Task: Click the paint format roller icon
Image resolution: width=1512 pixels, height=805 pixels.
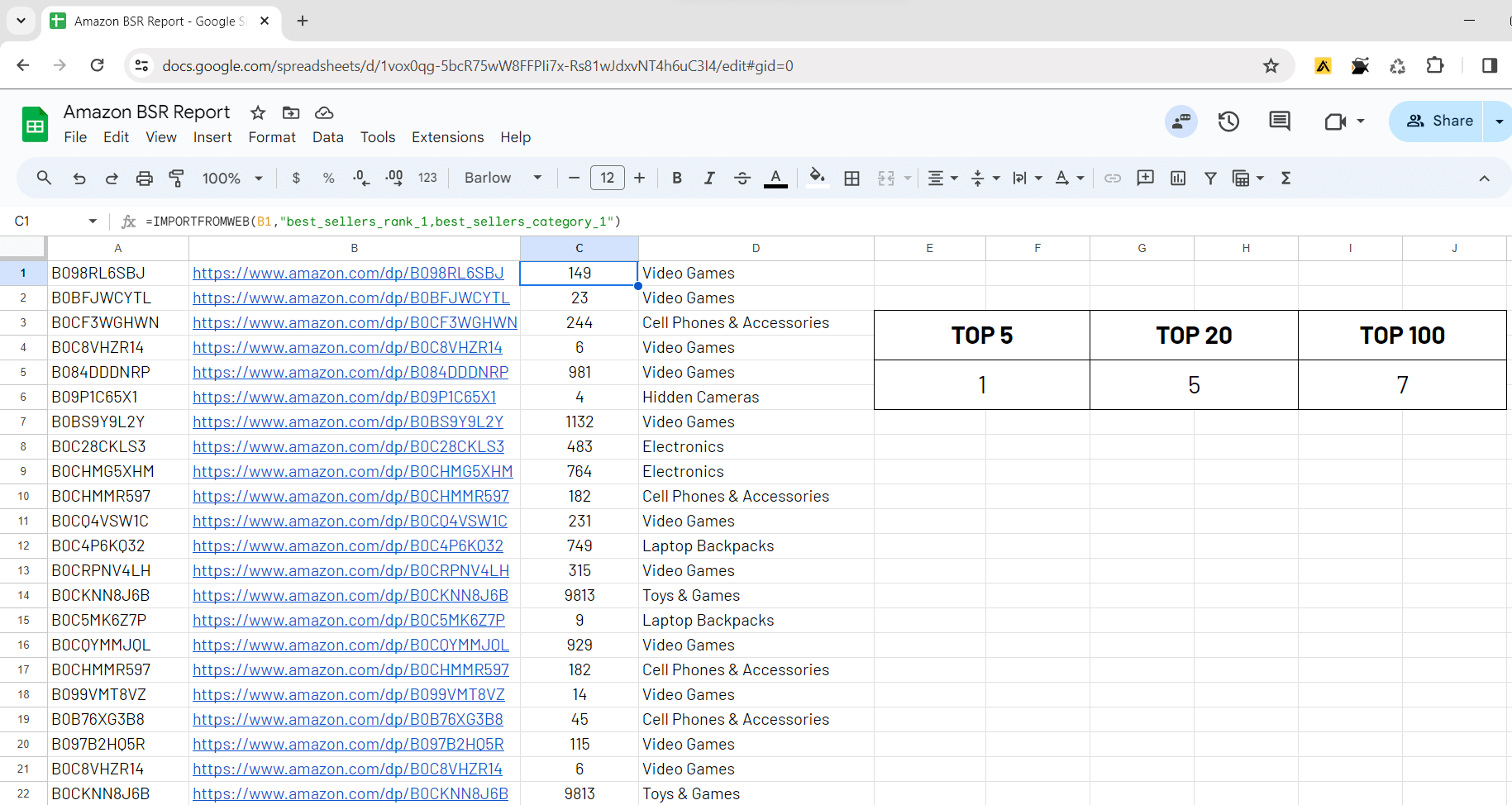Action: tap(176, 178)
